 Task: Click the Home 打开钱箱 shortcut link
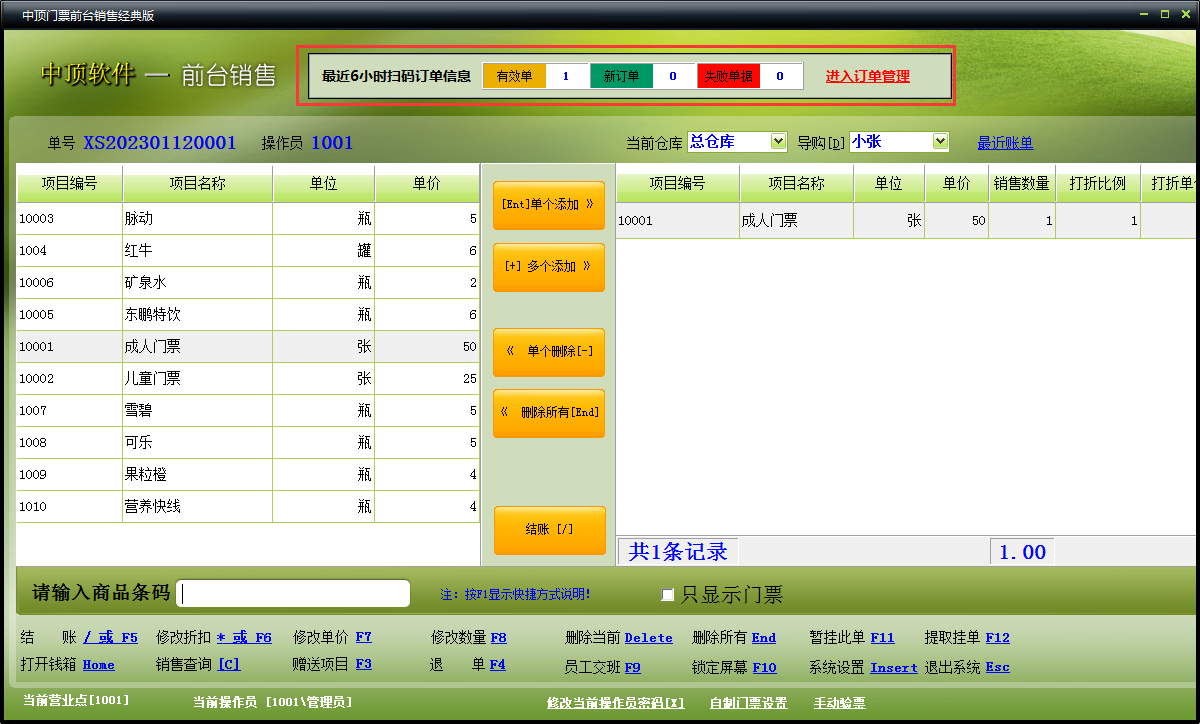tap(98, 665)
